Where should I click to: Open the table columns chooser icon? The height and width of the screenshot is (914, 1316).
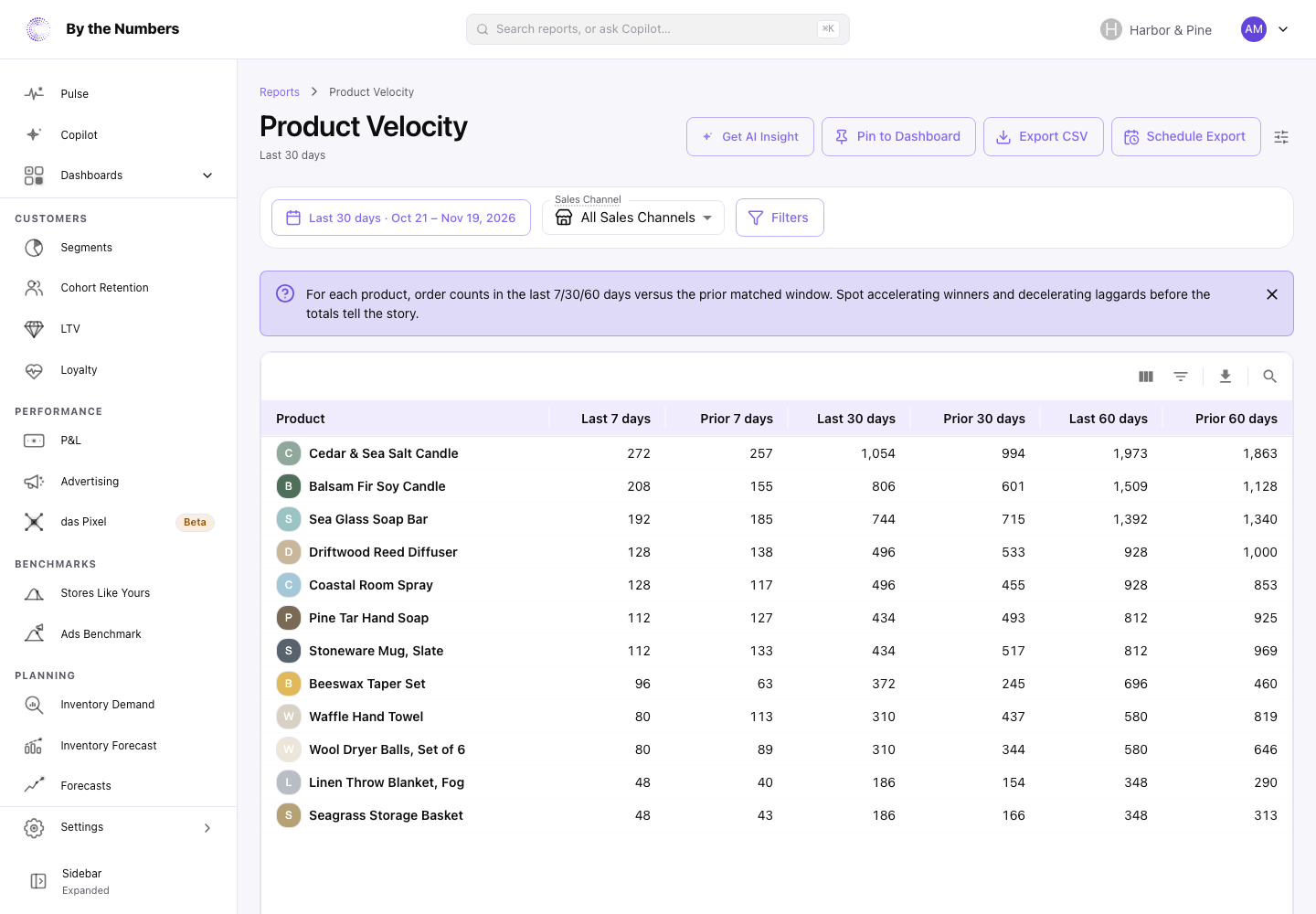[1146, 377]
